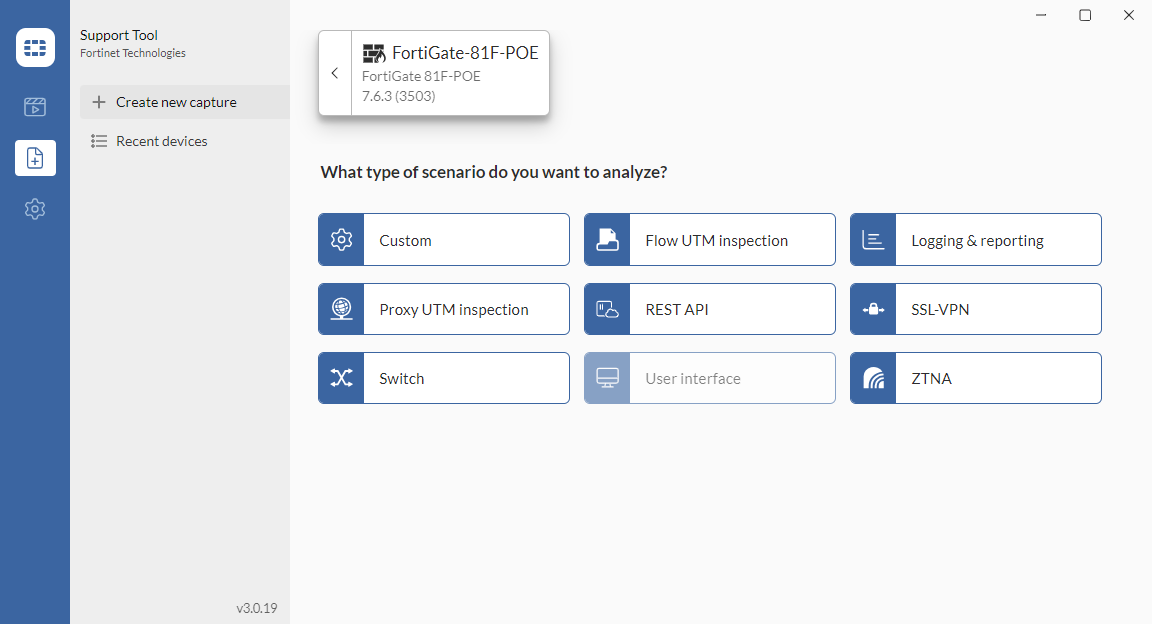Click the REST API cloud icon
The image size is (1152, 624).
607,308
